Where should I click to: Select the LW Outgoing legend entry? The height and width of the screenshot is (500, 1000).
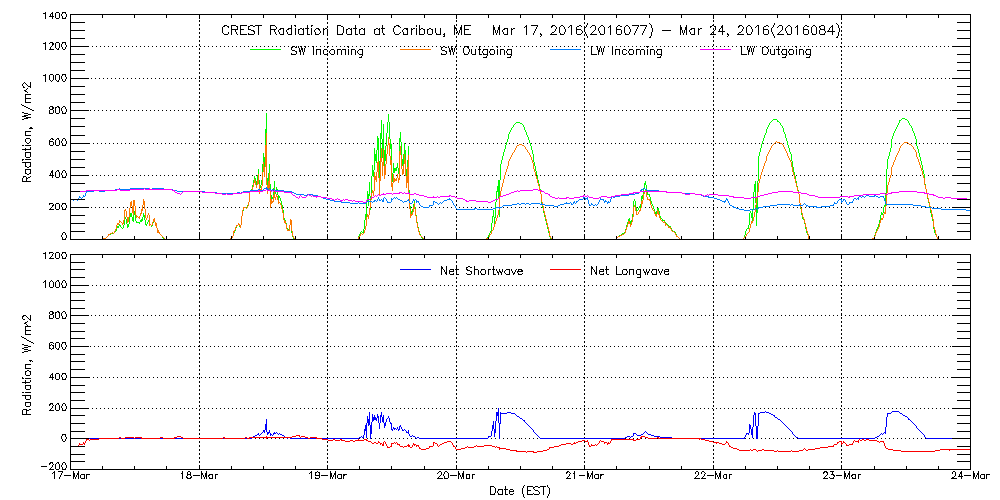coord(775,51)
